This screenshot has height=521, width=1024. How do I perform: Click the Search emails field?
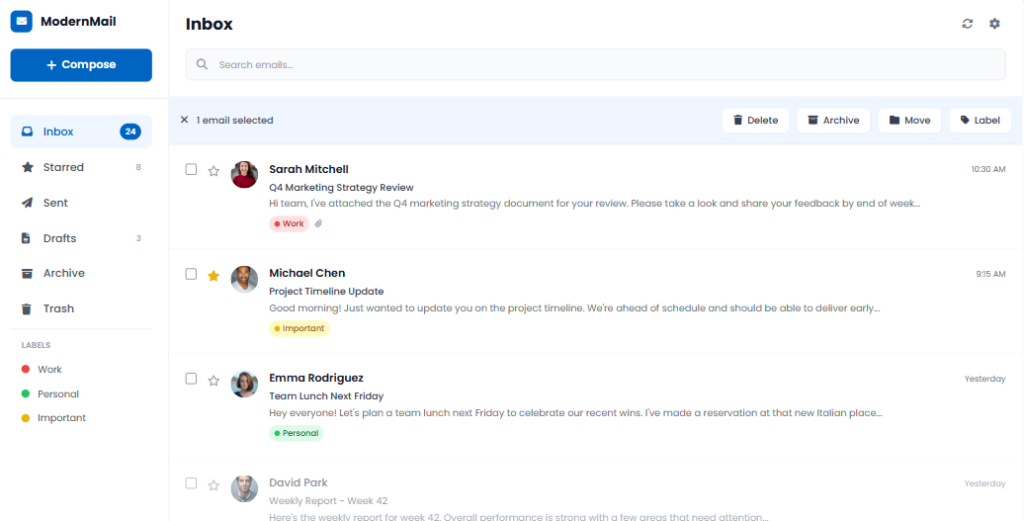click(596, 65)
